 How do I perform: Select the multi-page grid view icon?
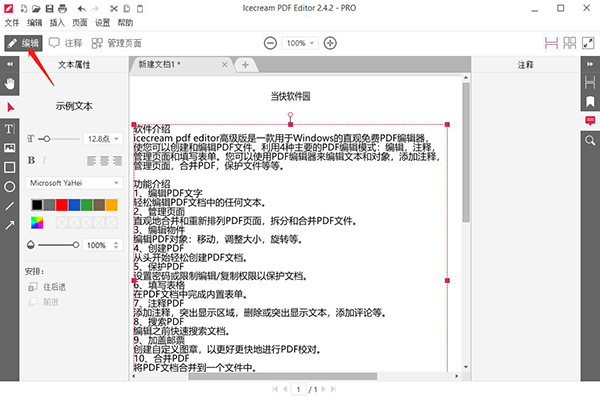(x=569, y=43)
